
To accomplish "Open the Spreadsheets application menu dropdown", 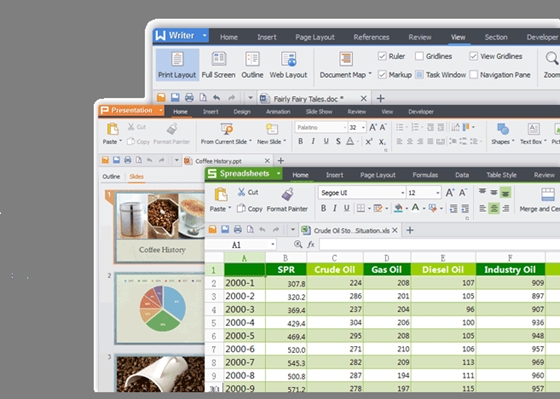I will 278,174.
